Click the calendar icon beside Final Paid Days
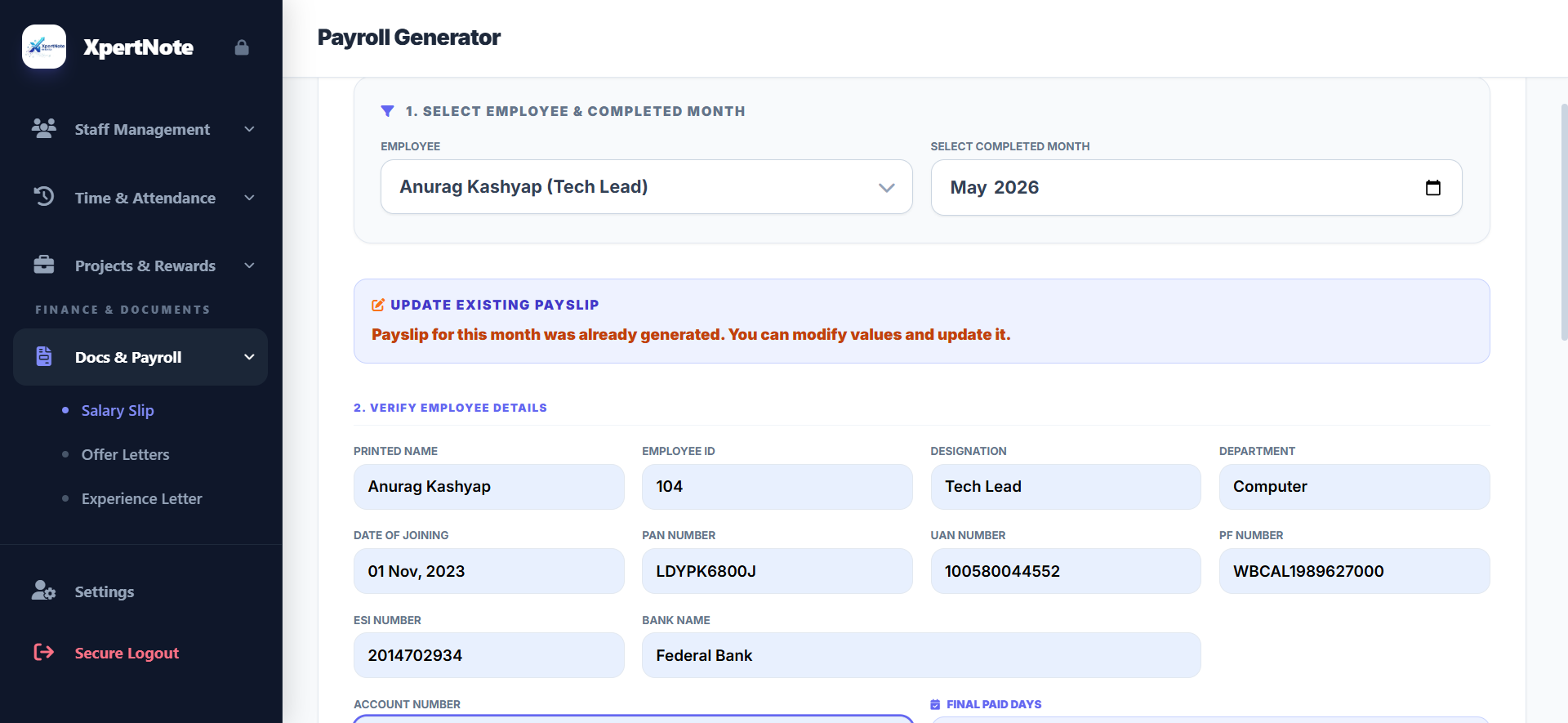 (935, 704)
